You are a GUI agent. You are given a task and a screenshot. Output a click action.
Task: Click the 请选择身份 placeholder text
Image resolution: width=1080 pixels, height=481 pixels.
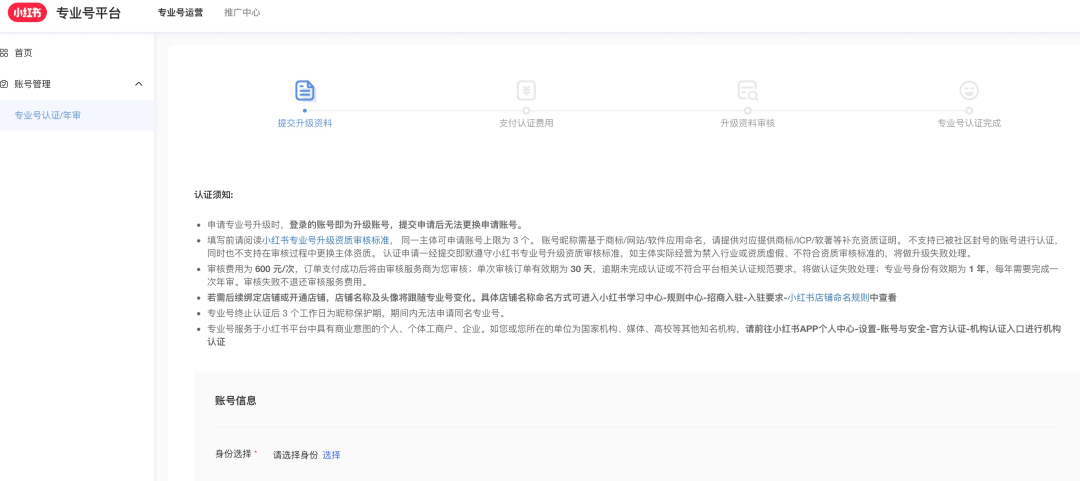click(x=295, y=455)
